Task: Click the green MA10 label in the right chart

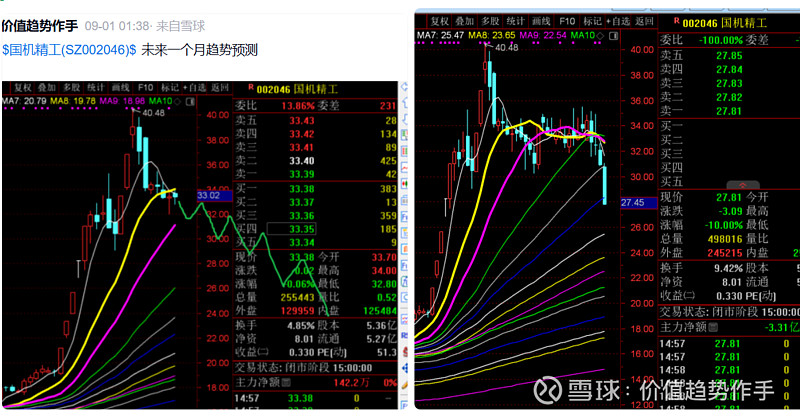Action: click(x=583, y=35)
